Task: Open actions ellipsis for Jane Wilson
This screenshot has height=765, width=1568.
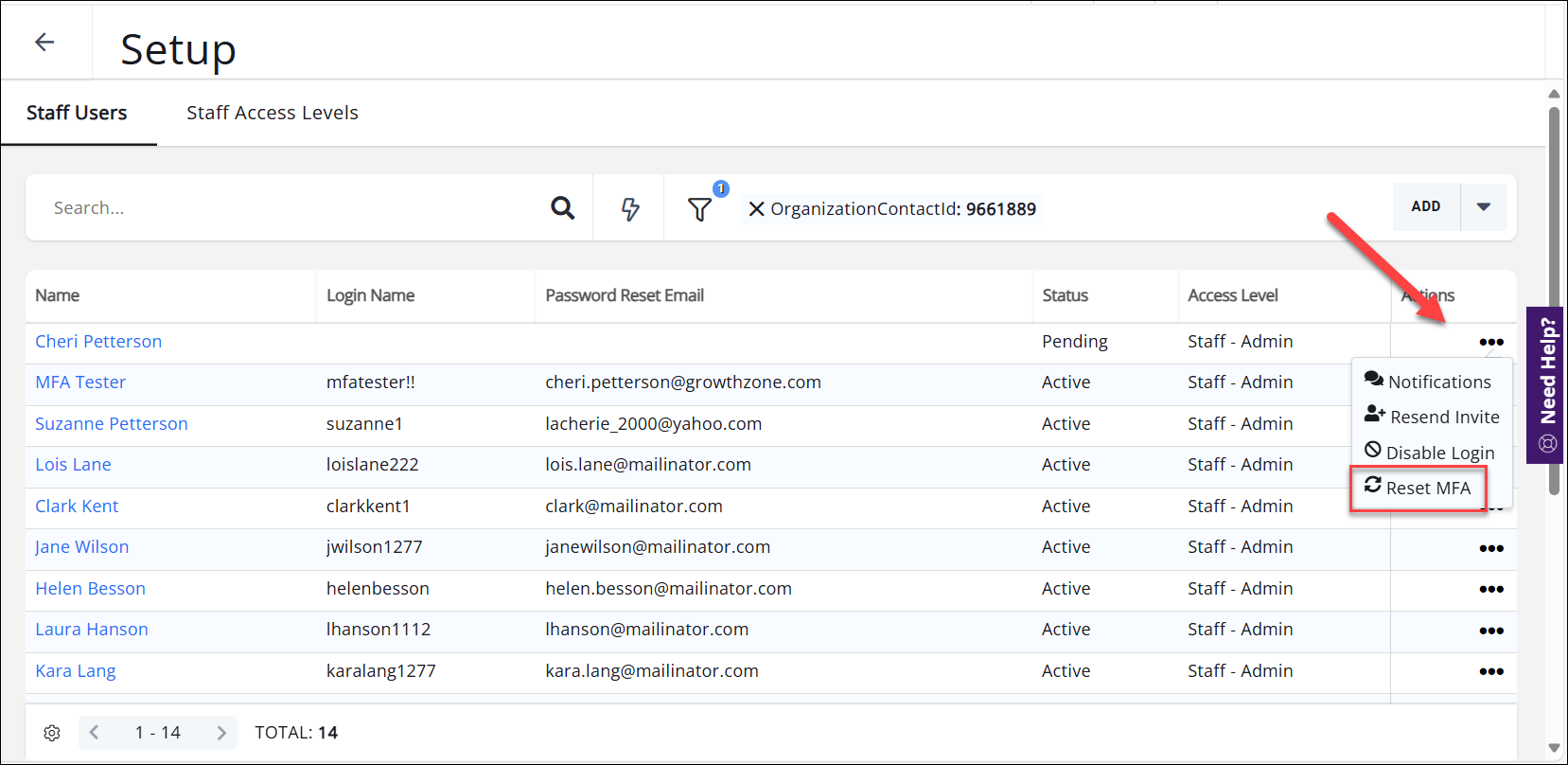Action: click(1490, 548)
